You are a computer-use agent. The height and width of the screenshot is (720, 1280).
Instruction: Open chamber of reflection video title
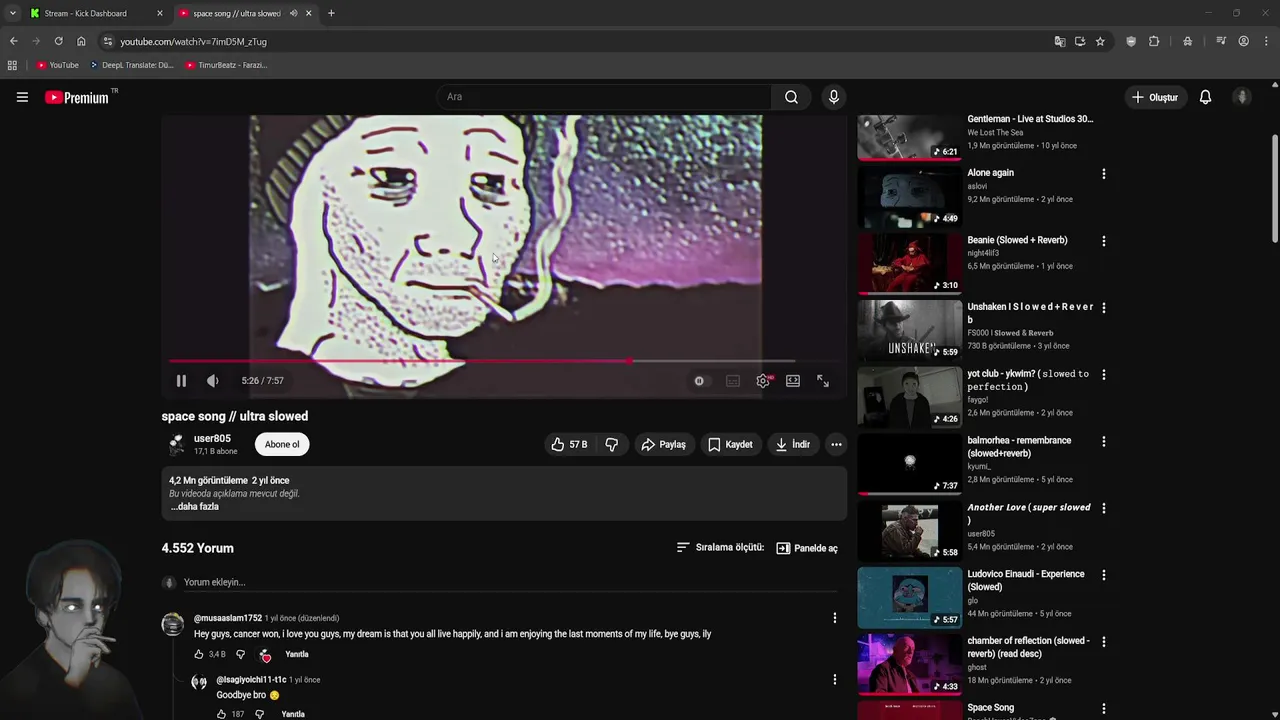point(1029,647)
